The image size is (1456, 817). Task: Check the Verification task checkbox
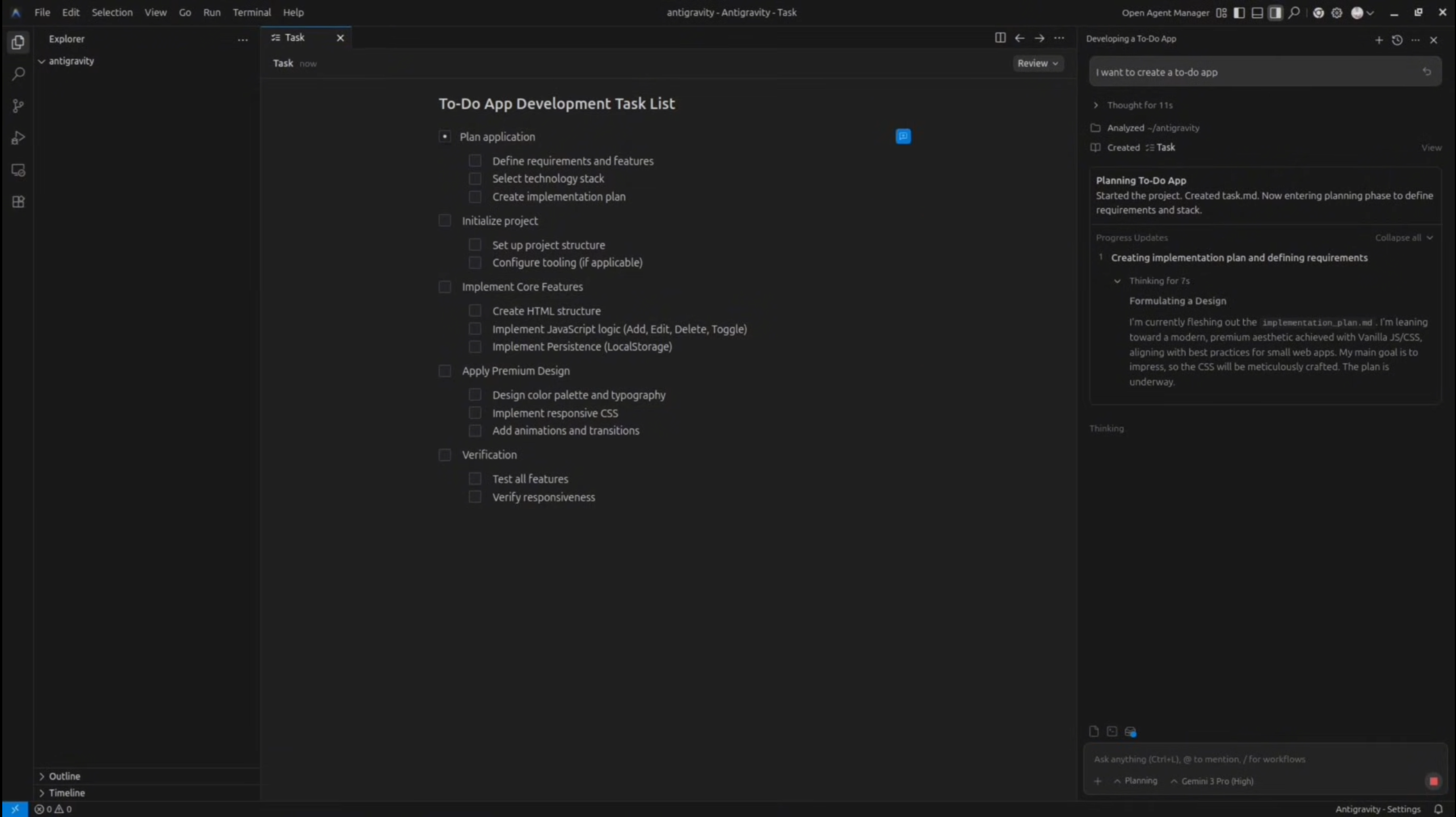pos(445,455)
